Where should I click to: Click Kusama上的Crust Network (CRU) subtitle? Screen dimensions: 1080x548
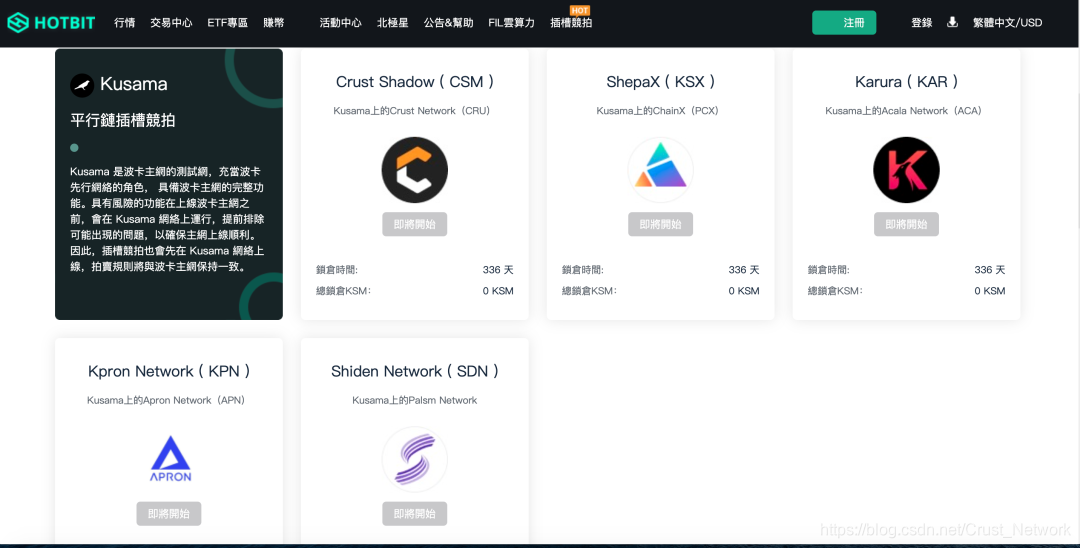coord(412,111)
